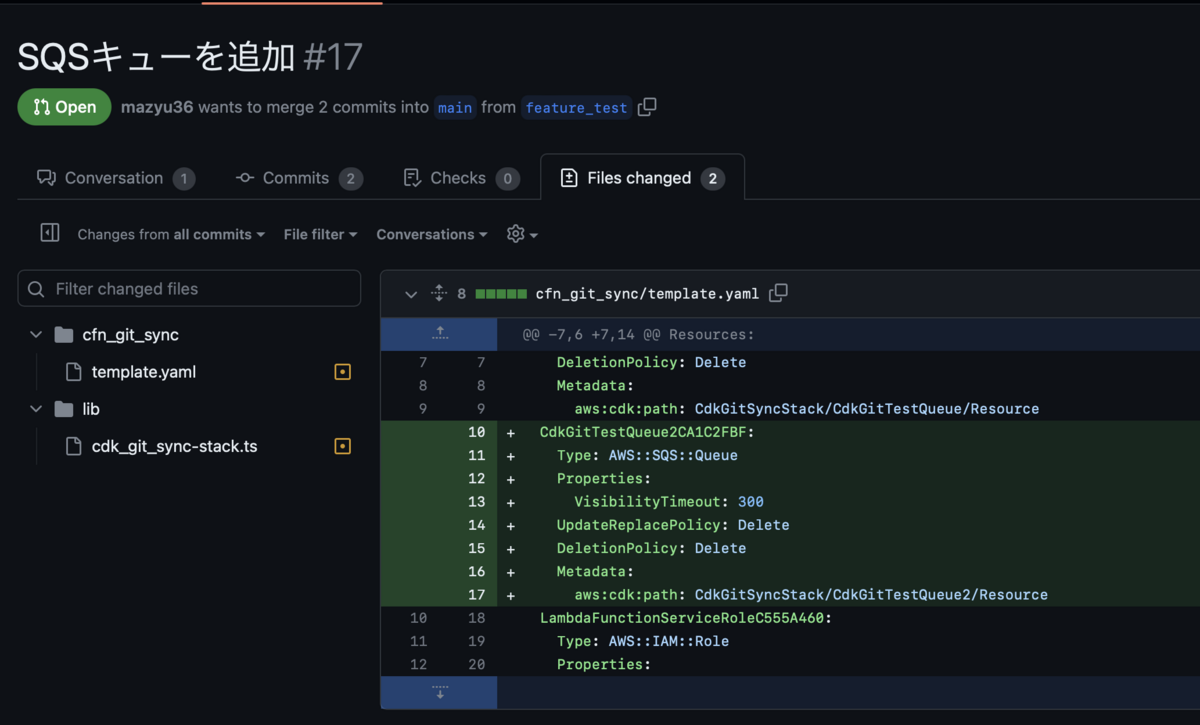The height and width of the screenshot is (725, 1200).
Task: Click the modified-file badge beside template.yaml
Action: point(342,371)
